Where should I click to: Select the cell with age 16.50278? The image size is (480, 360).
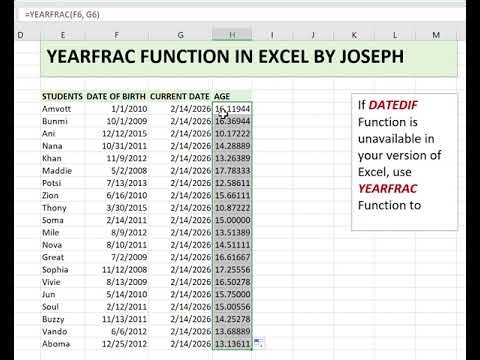232,282
